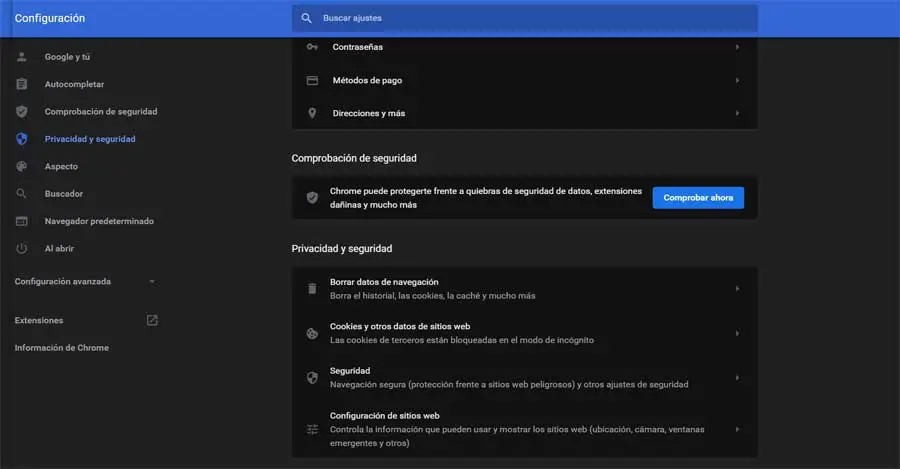Click the Extensiones external link icon
Image resolution: width=900 pixels, height=469 pixels.
(x=152, y=320)
